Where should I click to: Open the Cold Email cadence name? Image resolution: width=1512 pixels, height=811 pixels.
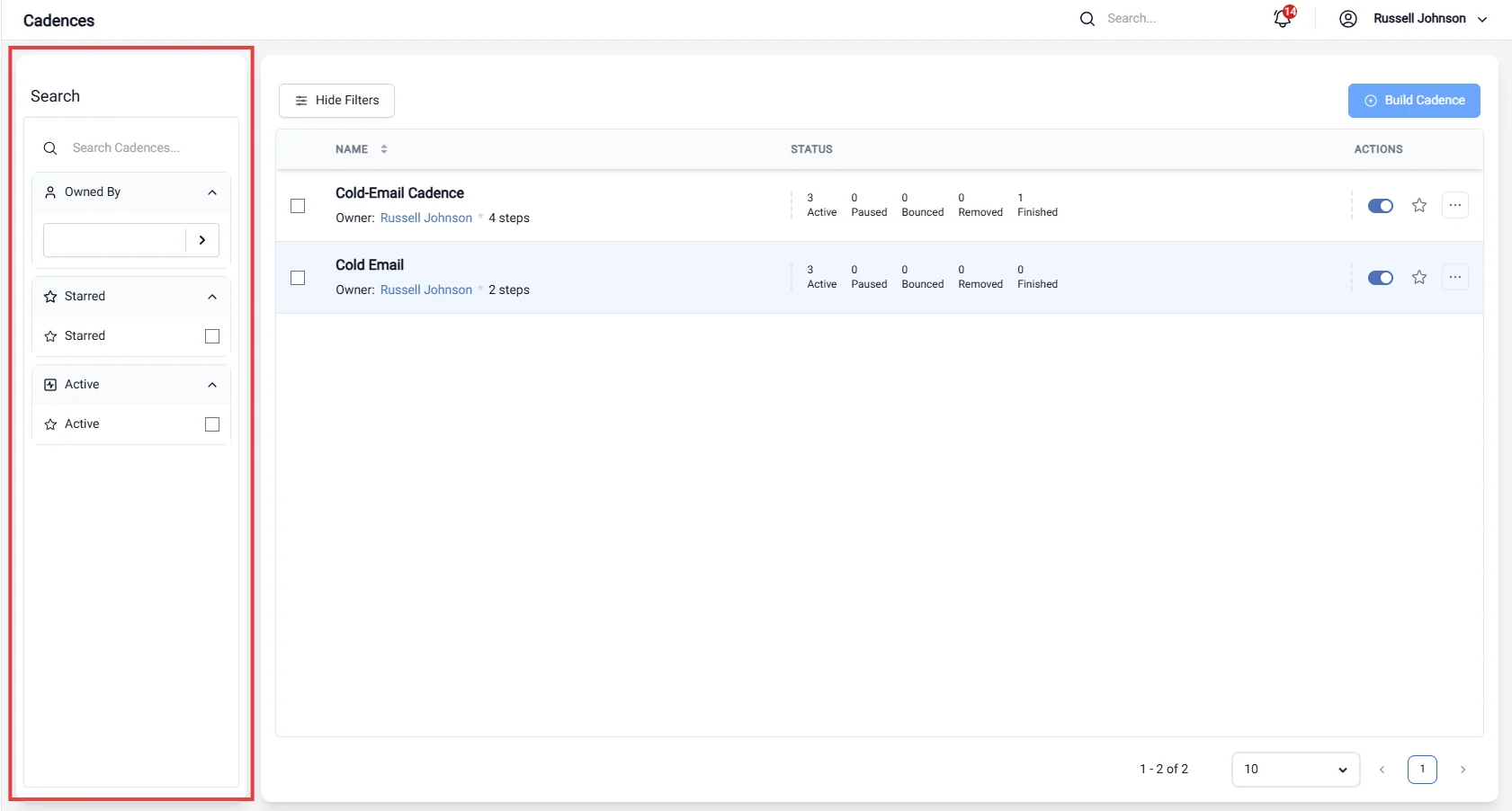370,265
